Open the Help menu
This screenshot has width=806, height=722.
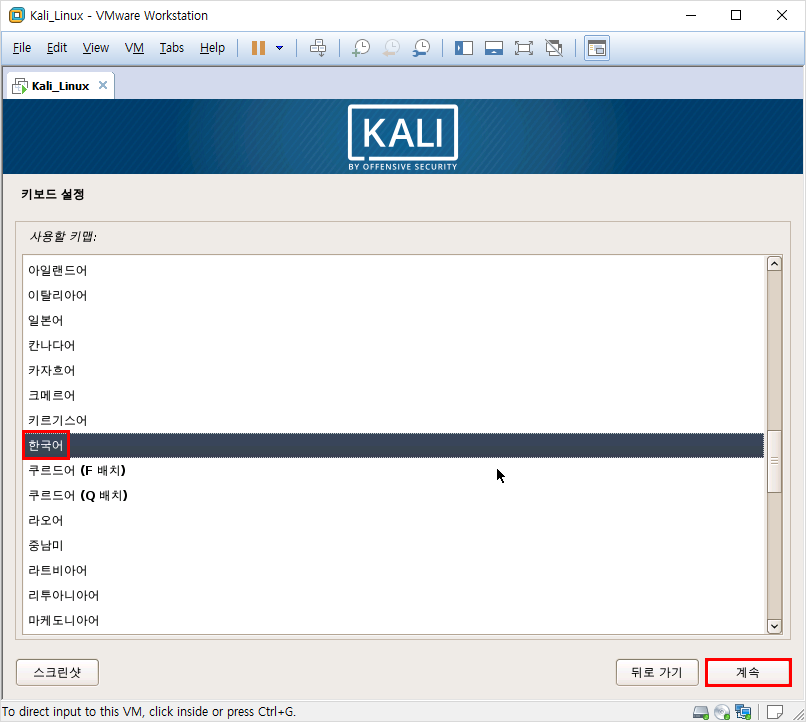[212, 48]
